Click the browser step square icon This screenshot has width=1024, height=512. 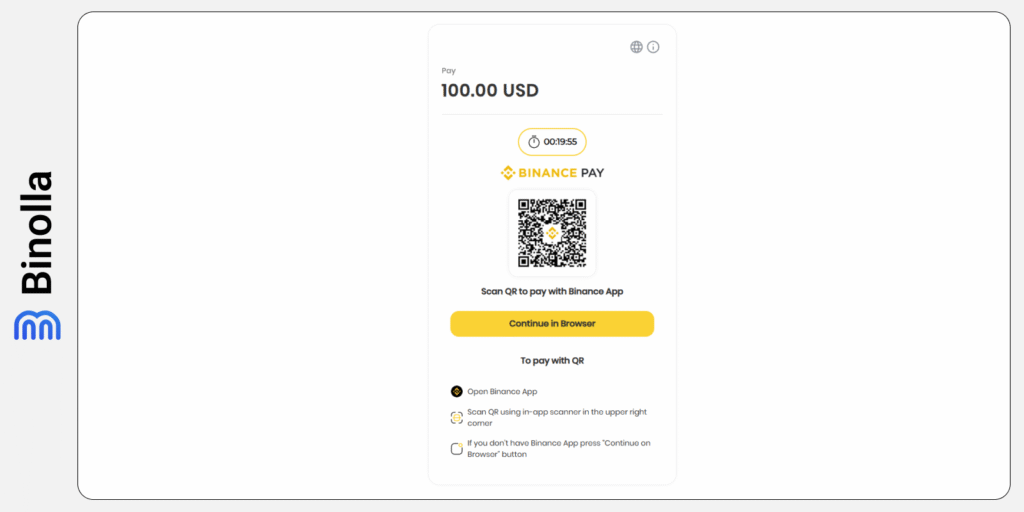pos(457,448)
